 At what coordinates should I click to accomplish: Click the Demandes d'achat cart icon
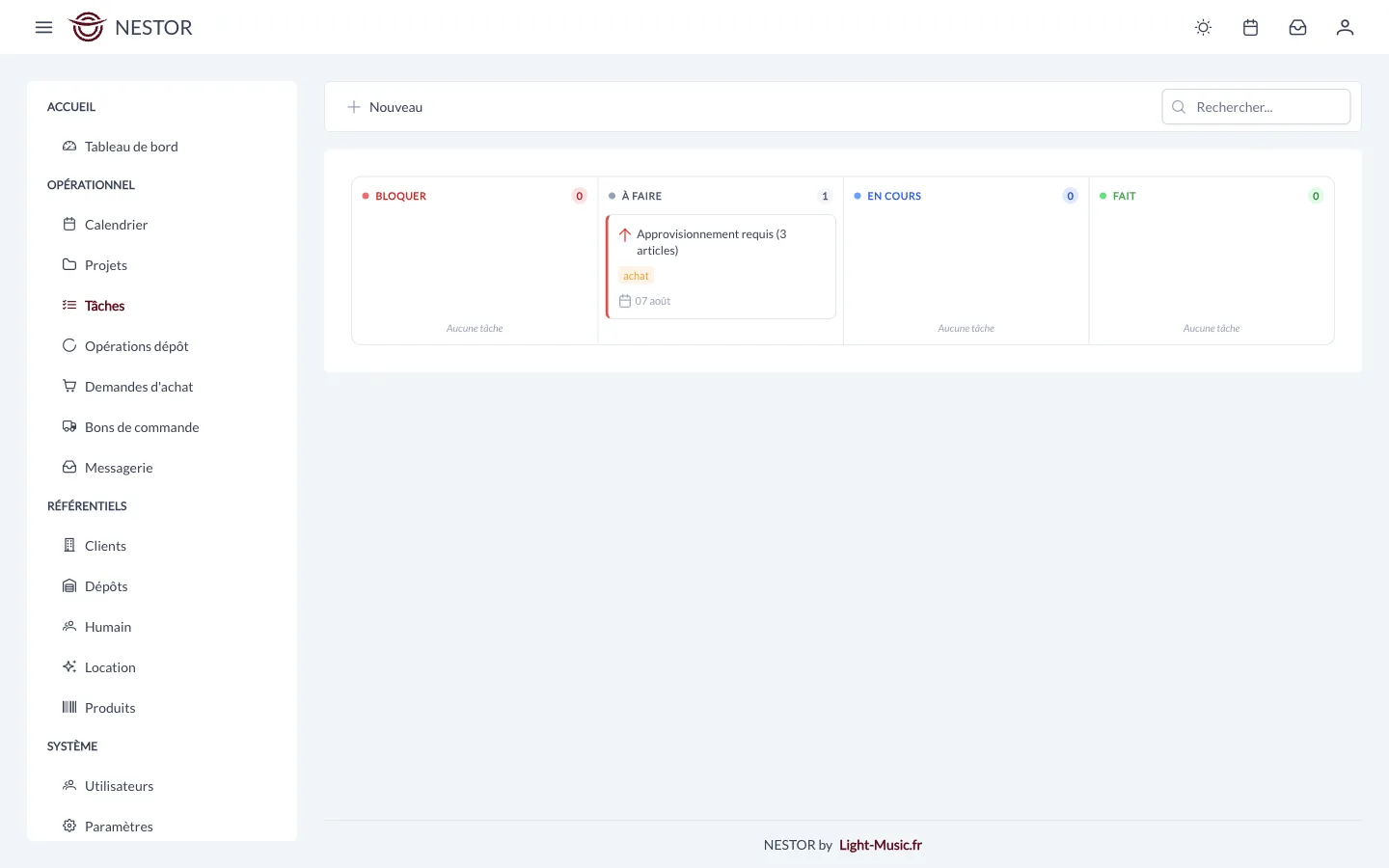pyautogui.click(x=69, y=387)
